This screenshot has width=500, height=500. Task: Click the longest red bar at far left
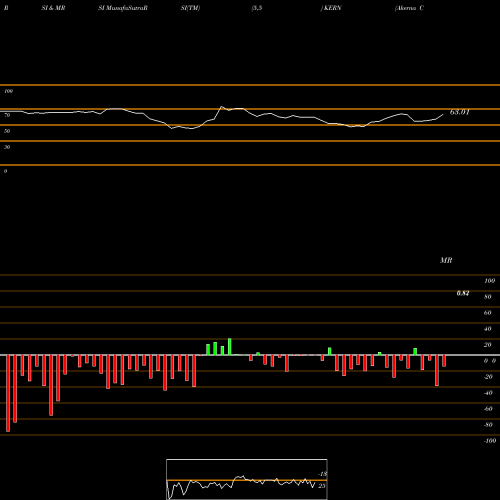(x=8, y=393)
